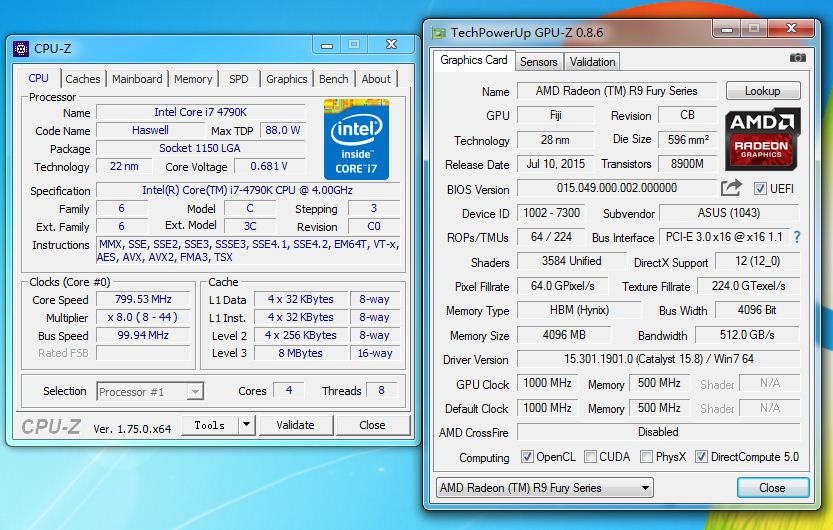Click the AMD Radeon graphics logo
833x530 pixels.
[x=765, y=138]
